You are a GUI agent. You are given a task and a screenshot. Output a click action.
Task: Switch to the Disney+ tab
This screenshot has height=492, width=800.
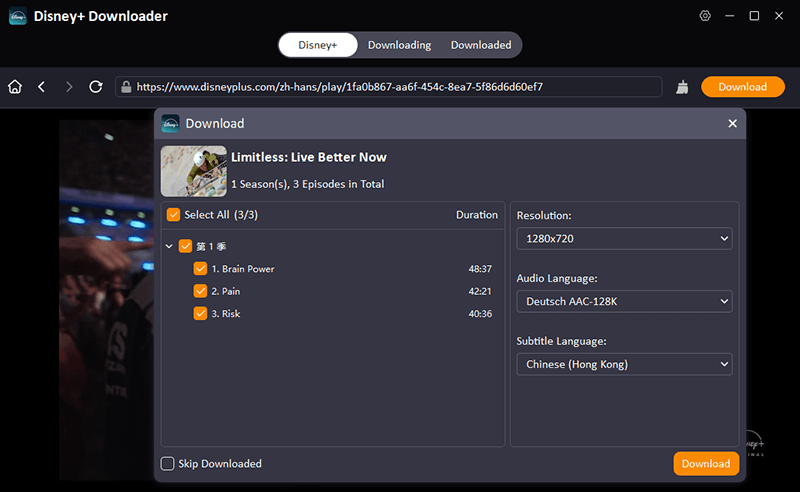(318, 45)
